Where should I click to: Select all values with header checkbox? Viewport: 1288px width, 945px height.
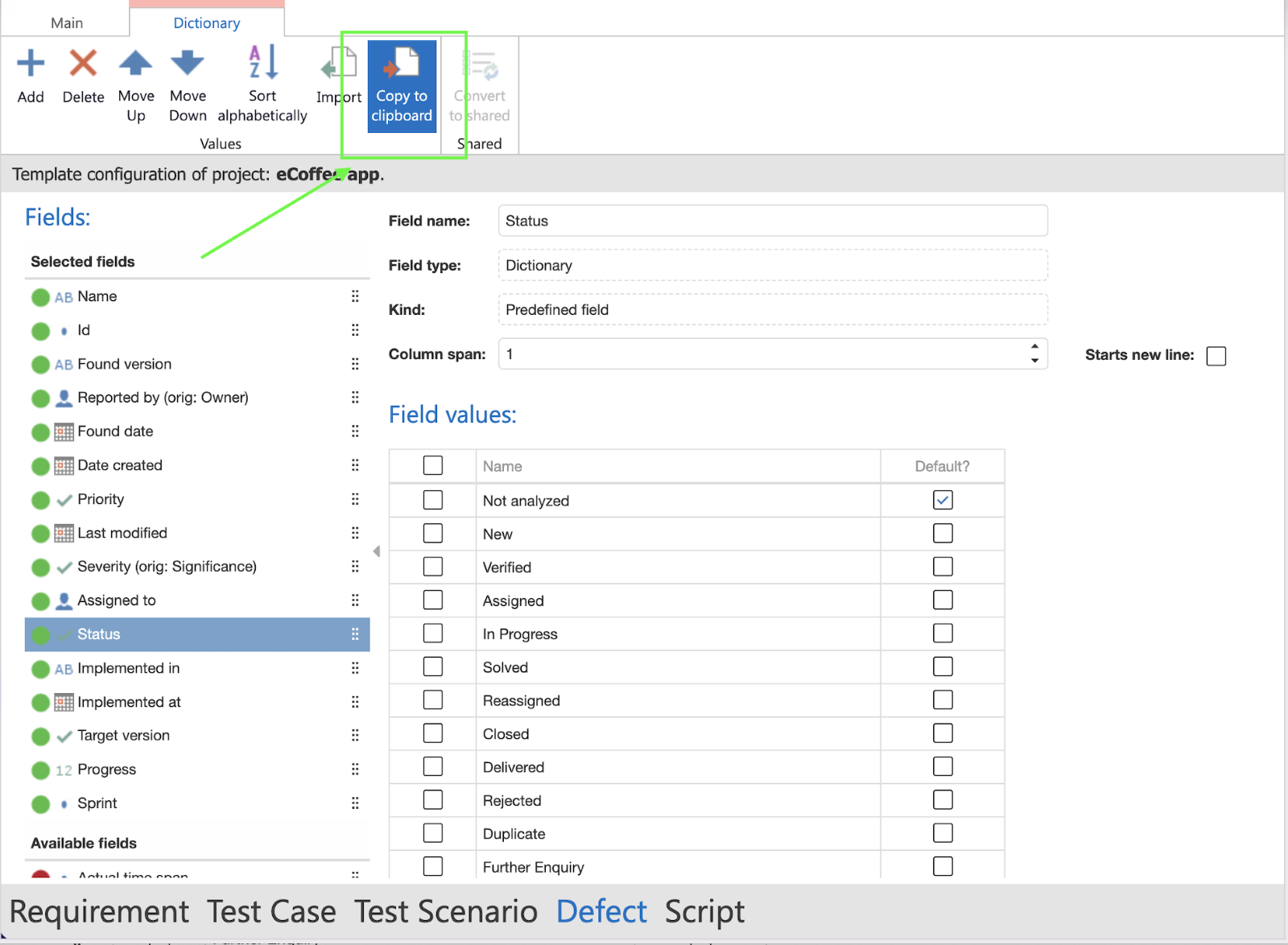[433, 465]
